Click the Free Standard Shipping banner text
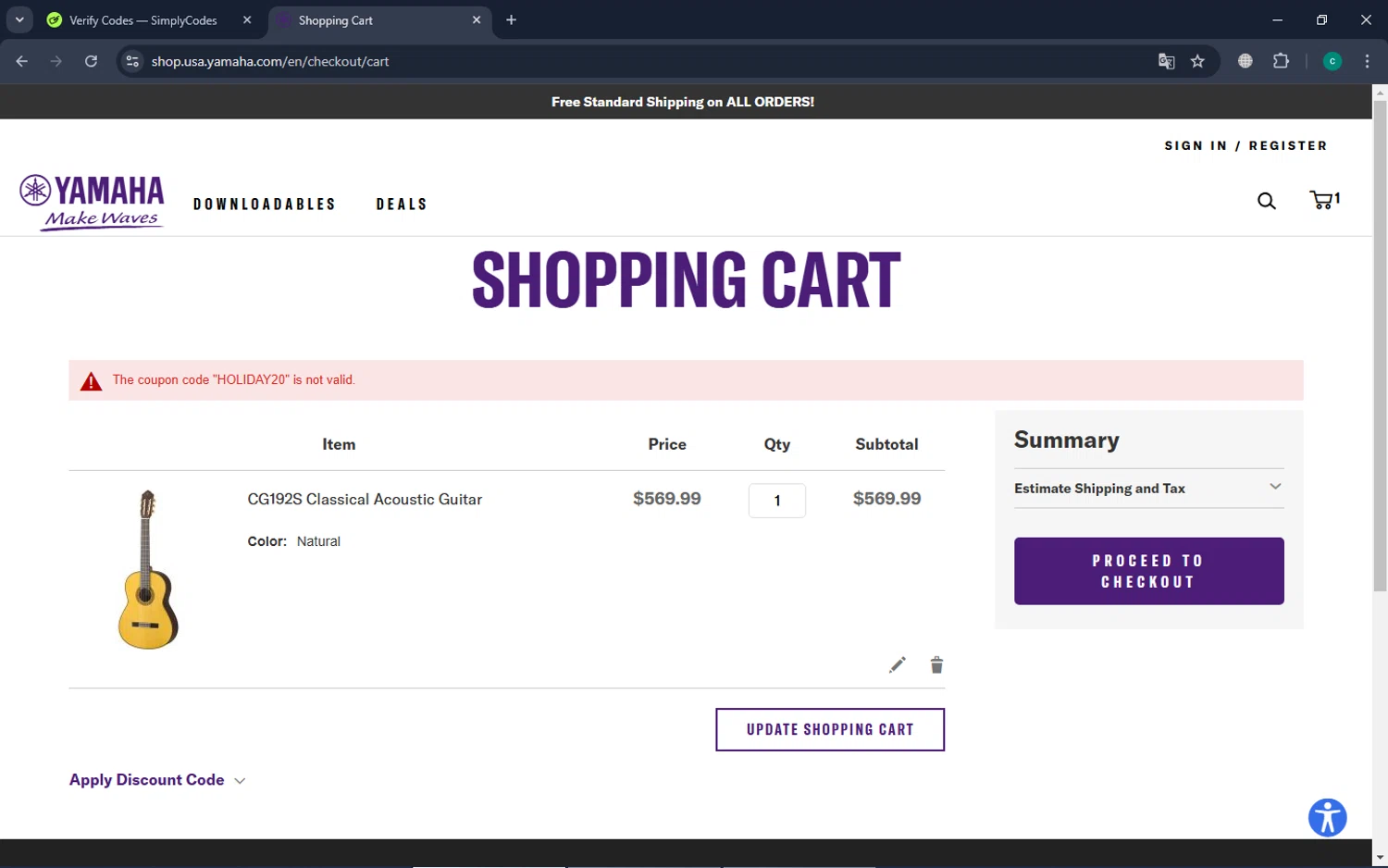The width and height of the screenshot is (1388, 868). tap(683, 102)
